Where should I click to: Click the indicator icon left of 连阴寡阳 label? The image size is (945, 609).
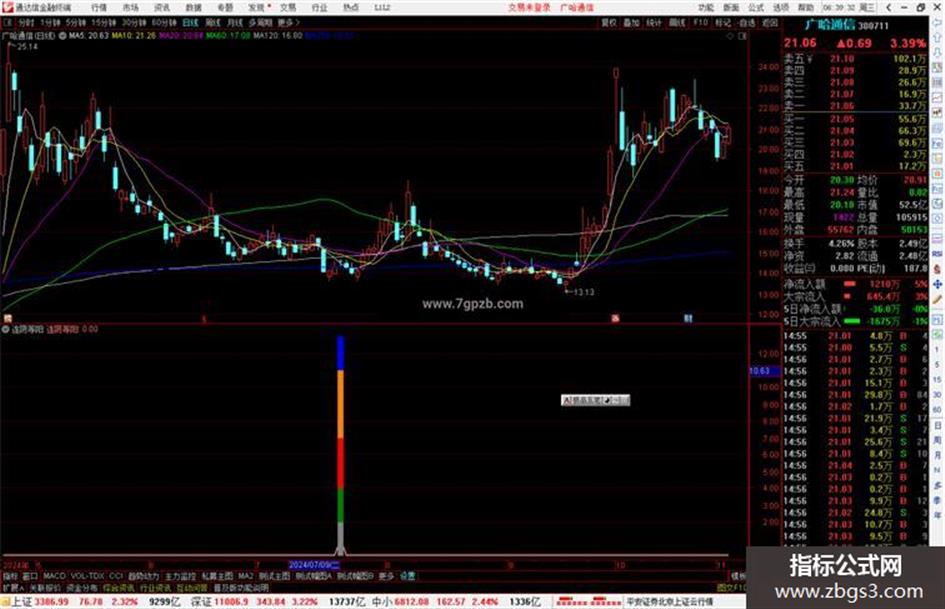[x=5, y=329]
